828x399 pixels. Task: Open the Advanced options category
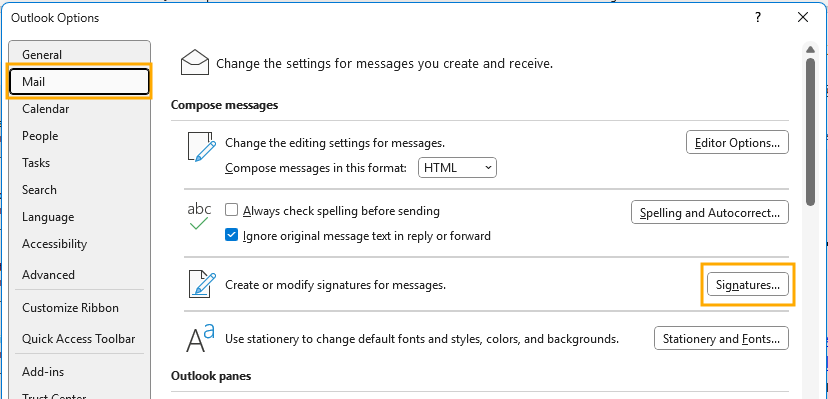tap(79, 274)
